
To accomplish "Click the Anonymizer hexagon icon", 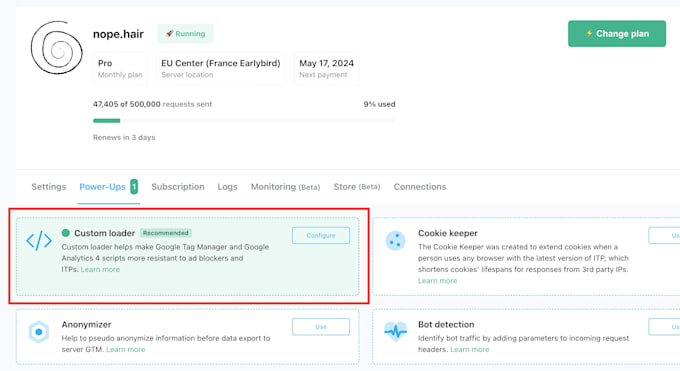I will tap(39, 332).
